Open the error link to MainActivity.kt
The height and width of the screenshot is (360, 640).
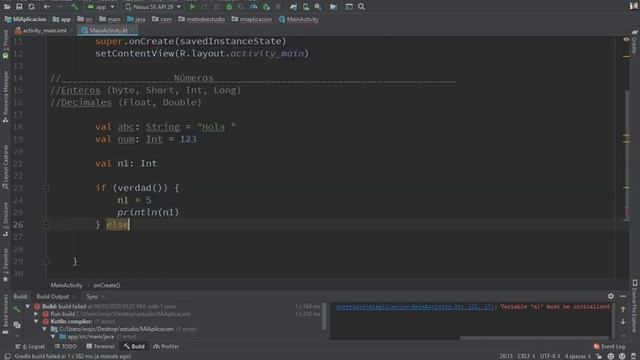coord(415,307)
